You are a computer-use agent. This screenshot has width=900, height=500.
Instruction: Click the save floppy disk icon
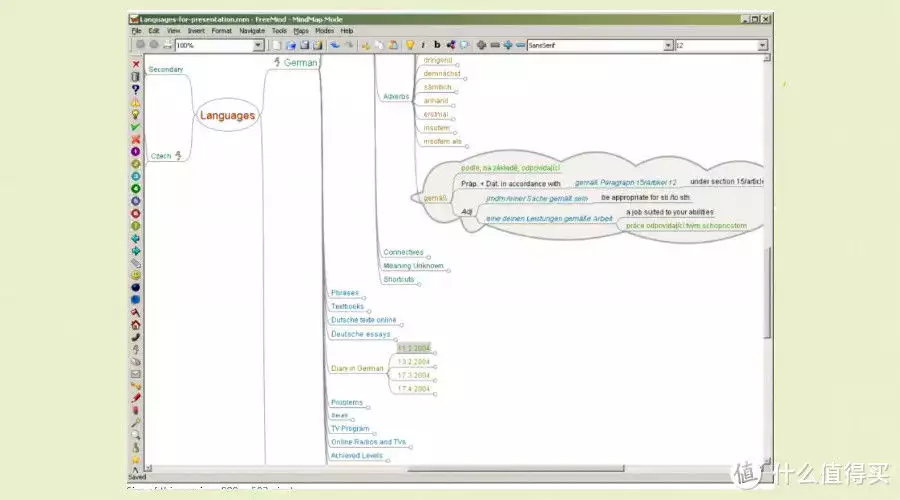pos(304,45)
